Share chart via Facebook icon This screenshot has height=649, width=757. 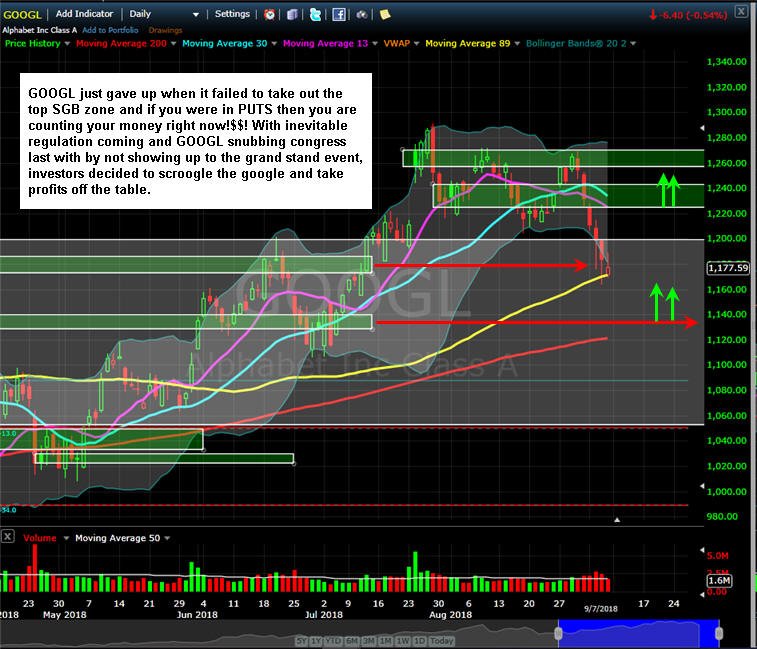[x=339, y=14]
